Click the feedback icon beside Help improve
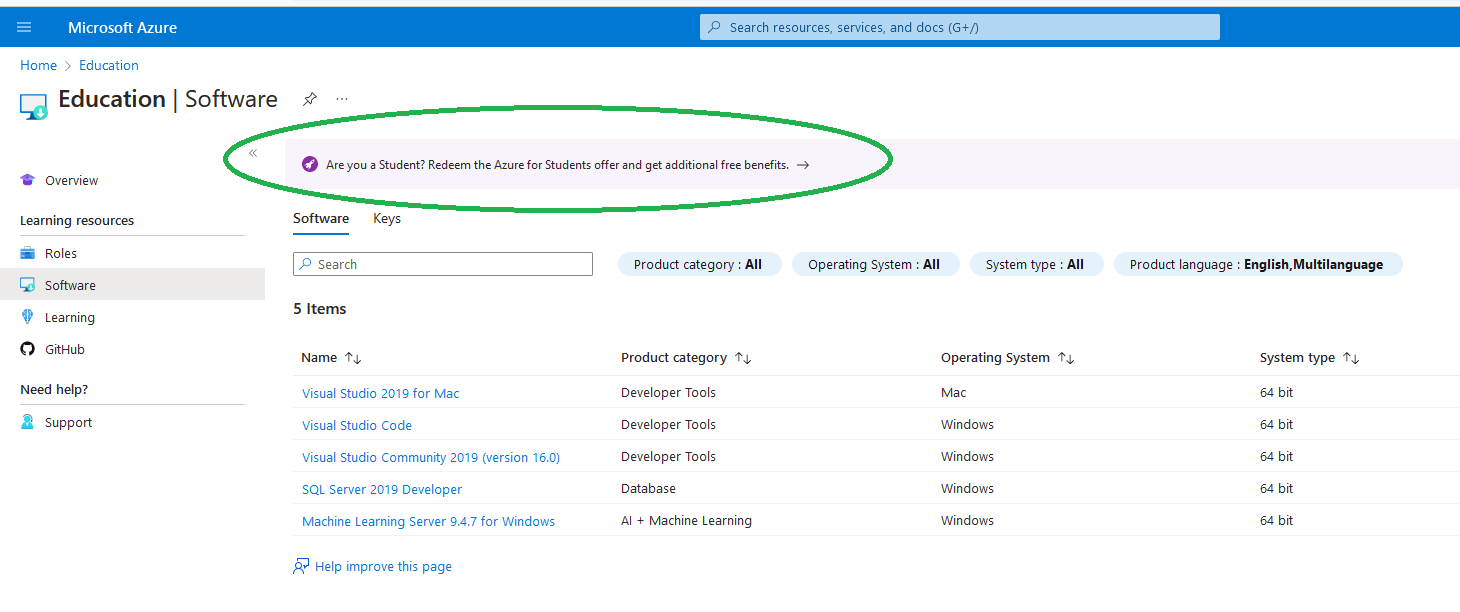The image size is (1460, 612). click(x=301, y=566)
